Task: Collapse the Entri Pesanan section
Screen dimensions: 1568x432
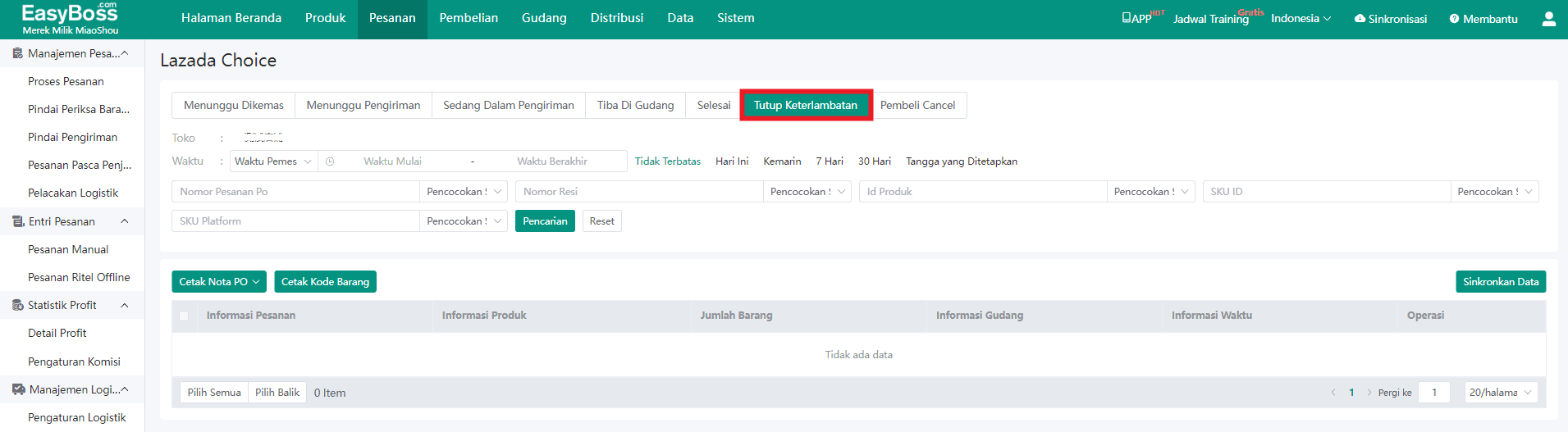Action: (125, 221)
